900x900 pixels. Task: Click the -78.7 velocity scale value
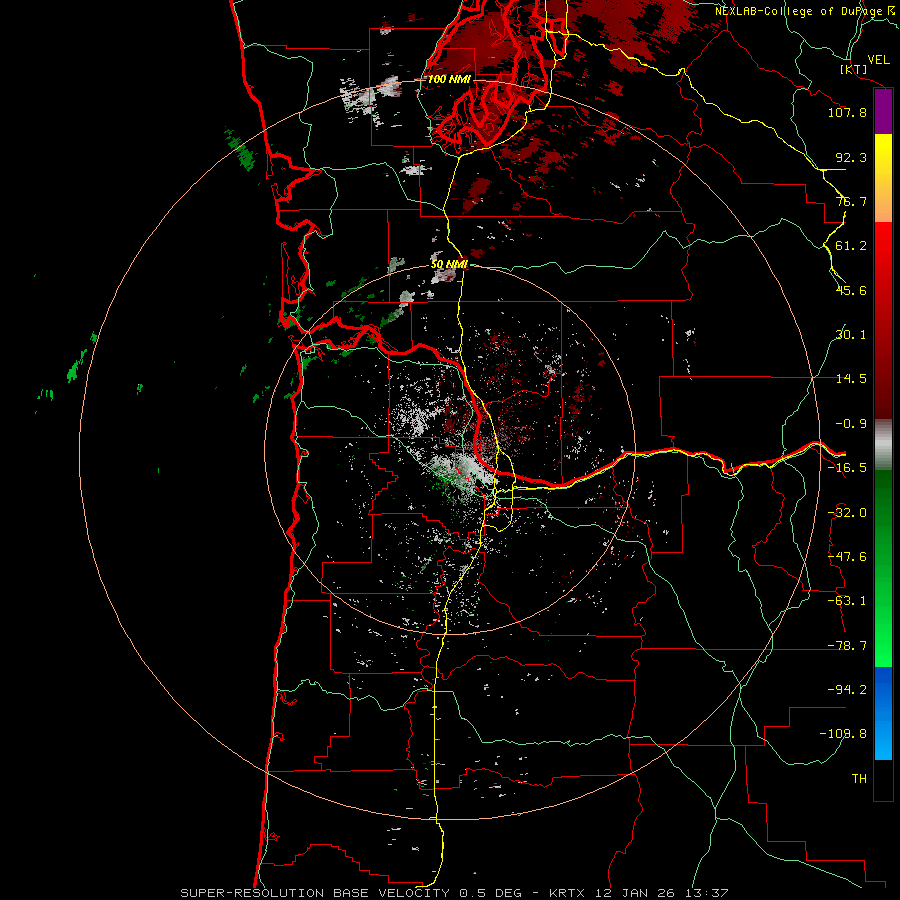[847, 646]
